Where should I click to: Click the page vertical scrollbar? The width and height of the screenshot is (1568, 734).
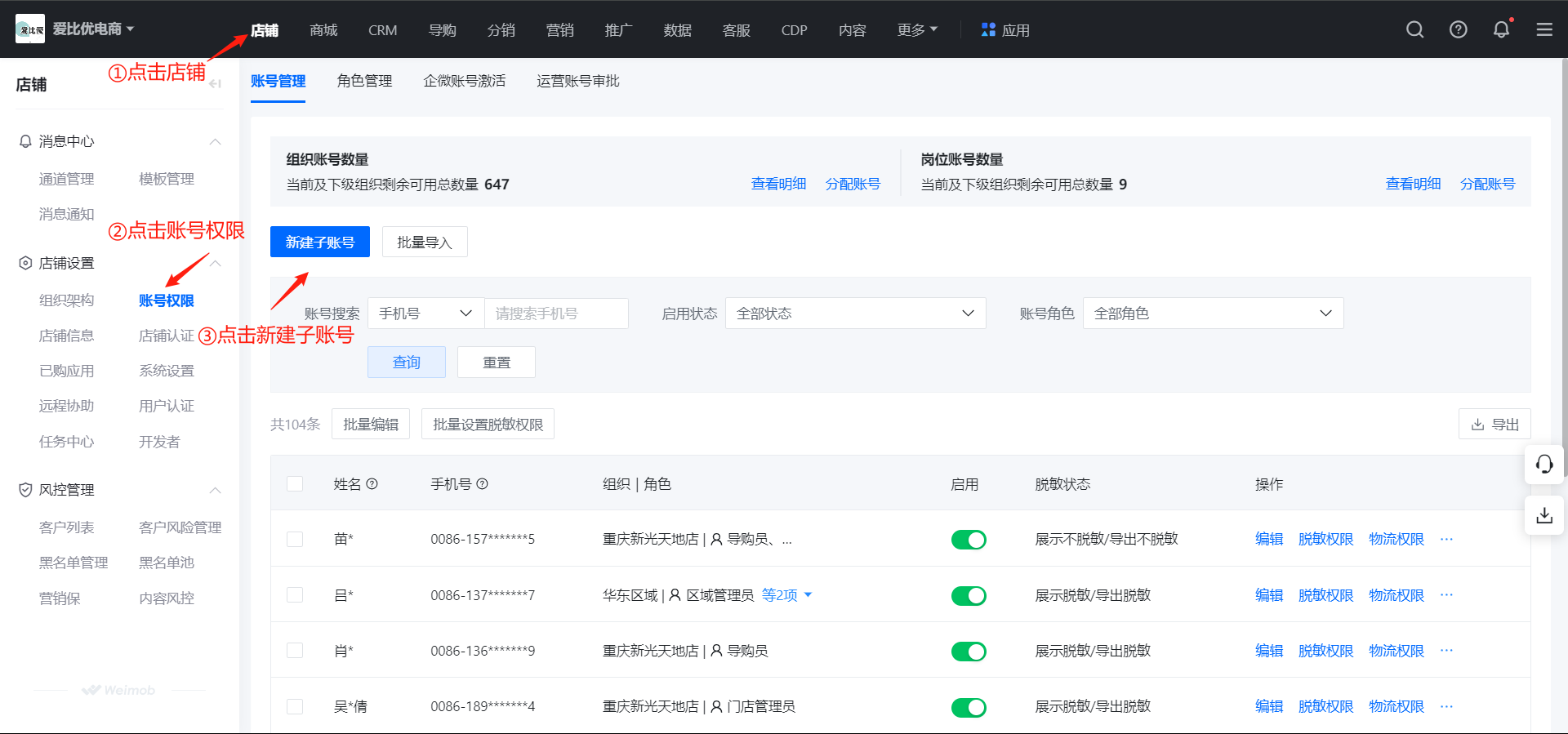point(1564,269)
